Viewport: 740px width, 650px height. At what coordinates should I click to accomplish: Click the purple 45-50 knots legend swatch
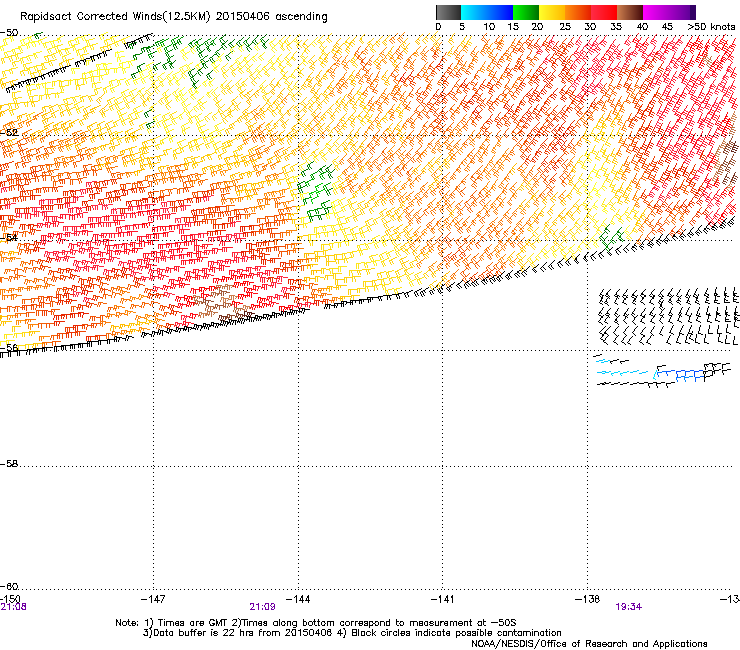click(682, 12)
